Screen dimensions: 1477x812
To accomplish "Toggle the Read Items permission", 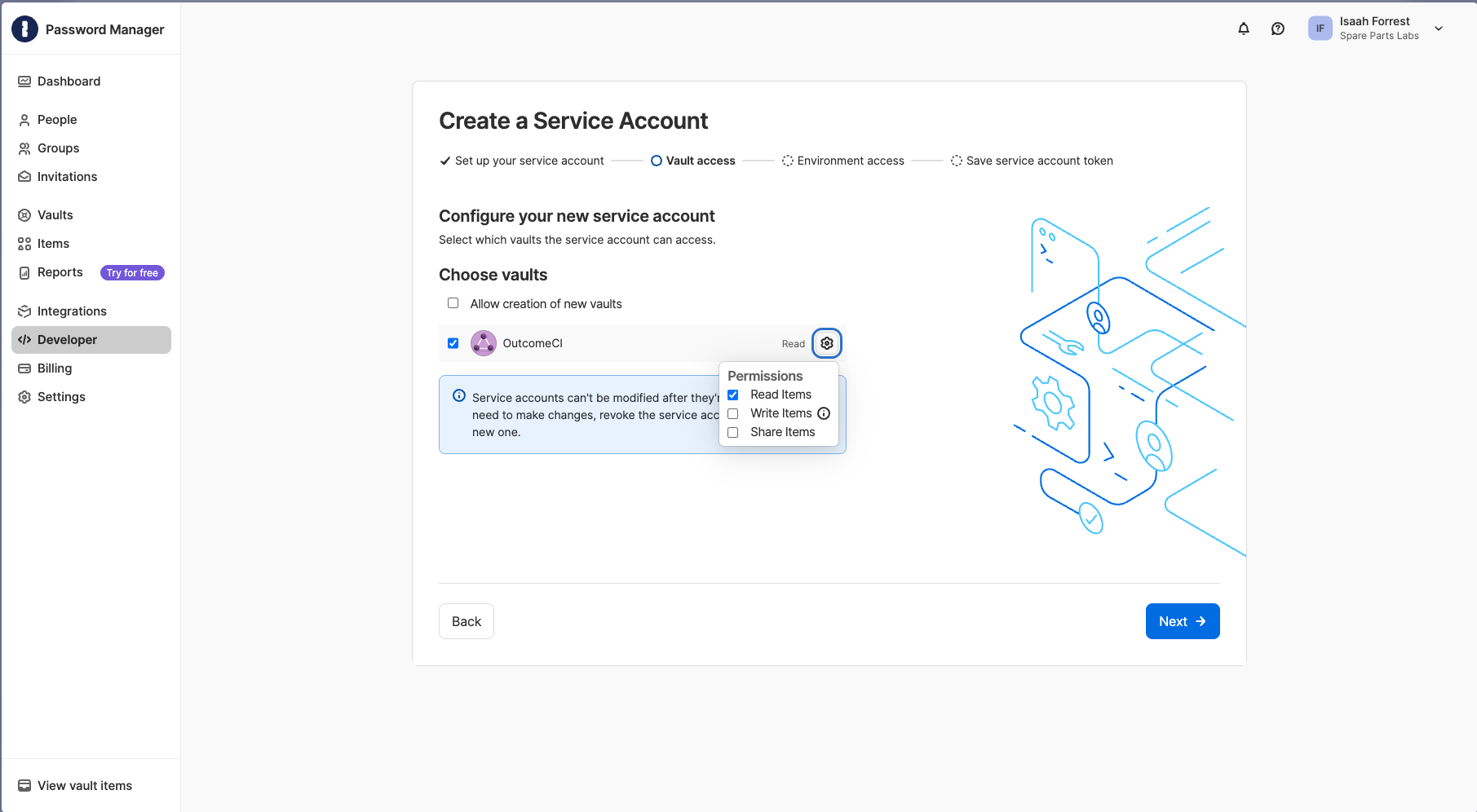I will [732, 395].
